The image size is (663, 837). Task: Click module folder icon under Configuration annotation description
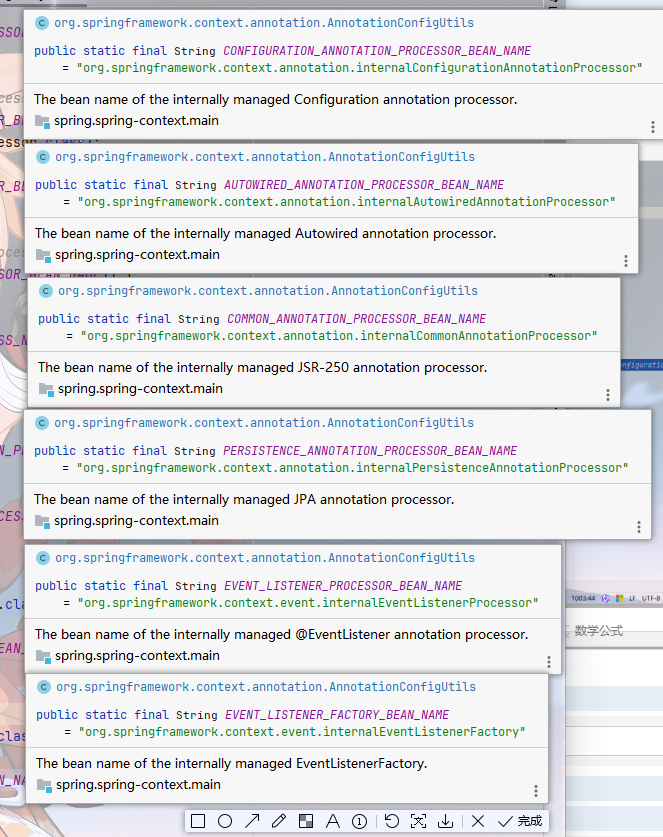point(42,121)
